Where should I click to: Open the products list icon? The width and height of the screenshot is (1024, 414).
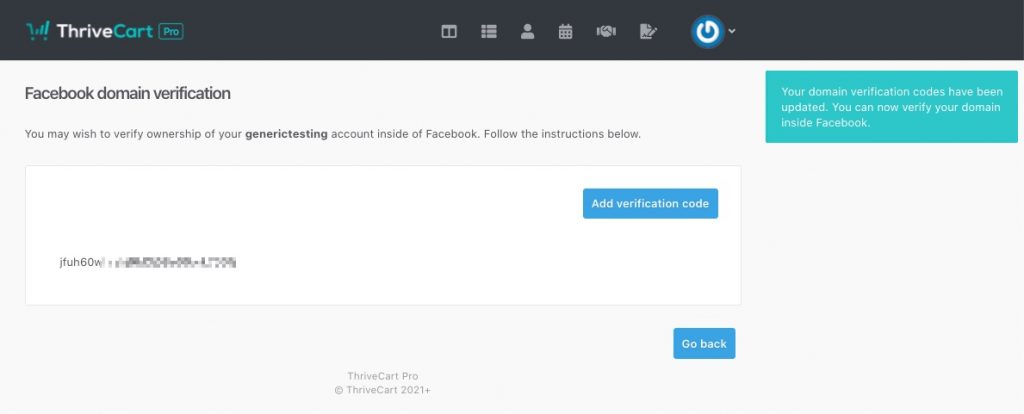tap(488, 31)
